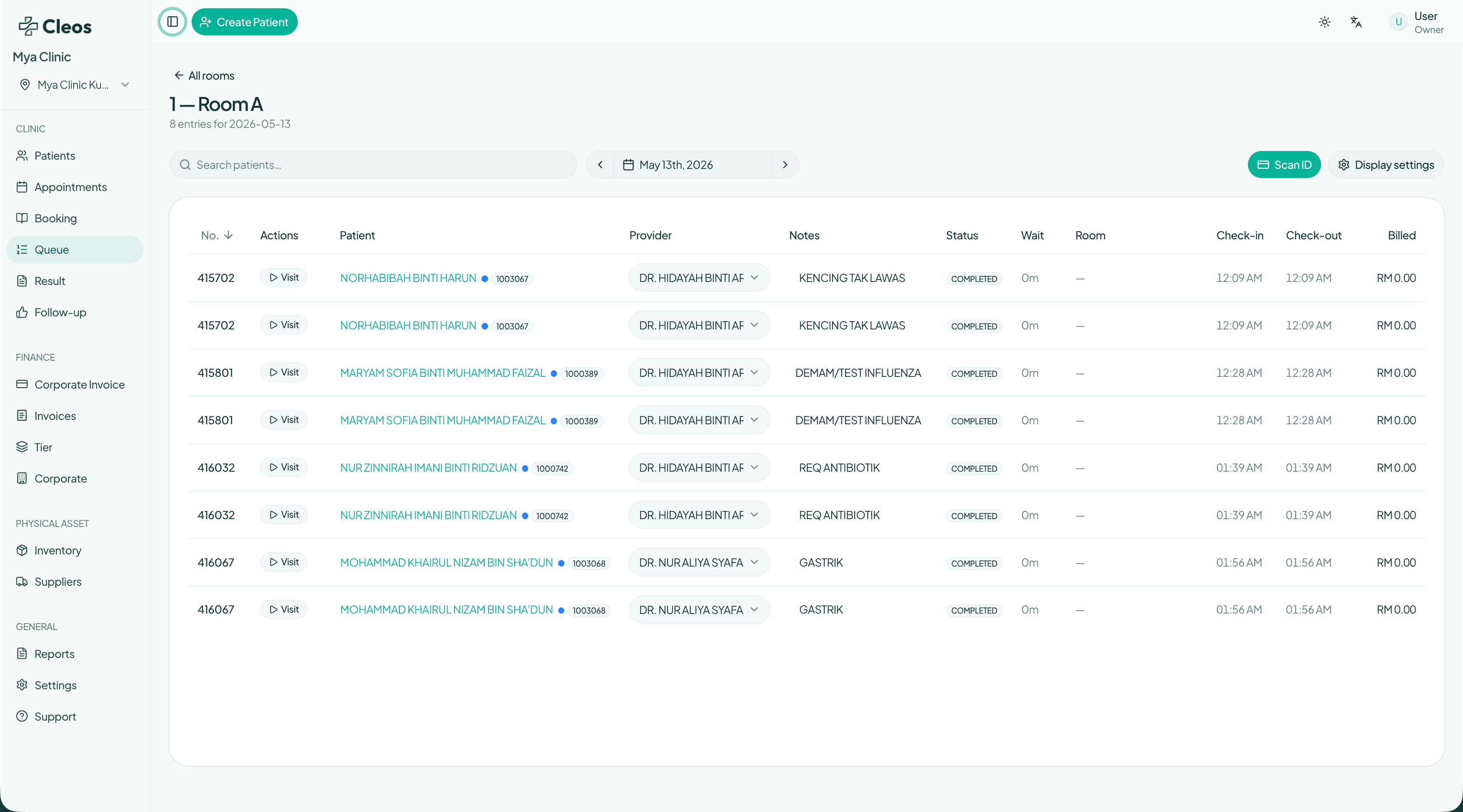Viewport: 1463px width, 812px height.
Task: Select Queue in the sidebar
Action: pyautogui.click(x=74, y=250)
